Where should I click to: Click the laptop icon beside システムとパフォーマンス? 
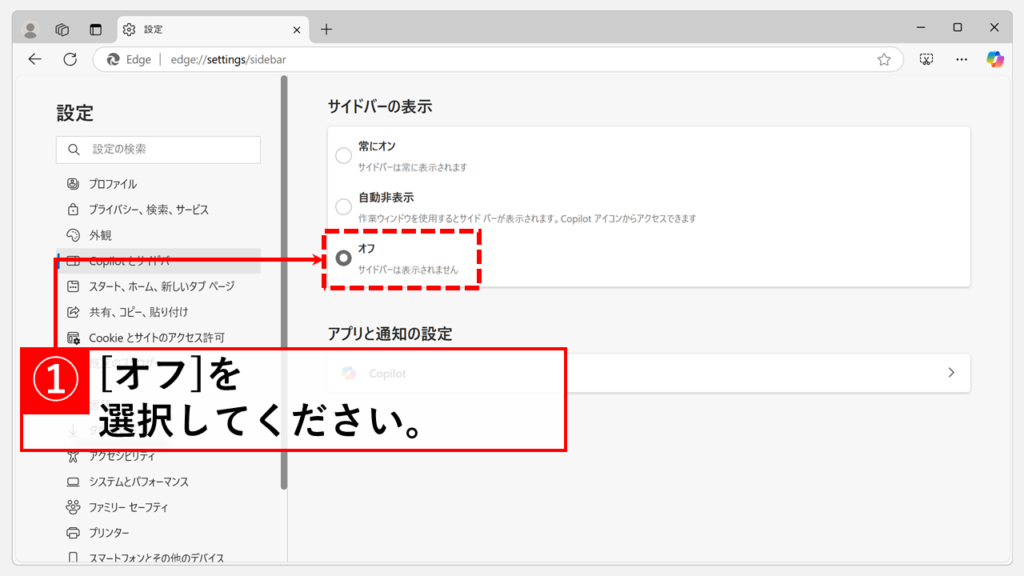click(73, 482)
